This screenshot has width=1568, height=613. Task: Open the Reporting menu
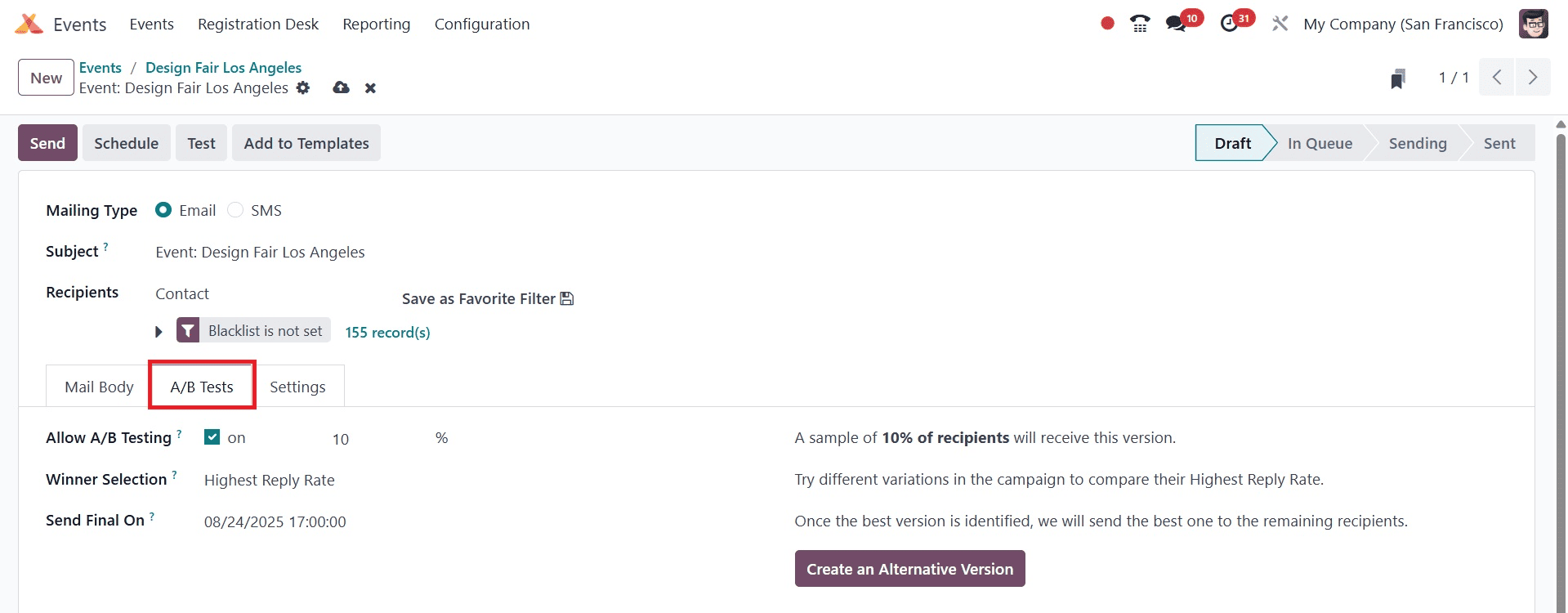(376, 25)
